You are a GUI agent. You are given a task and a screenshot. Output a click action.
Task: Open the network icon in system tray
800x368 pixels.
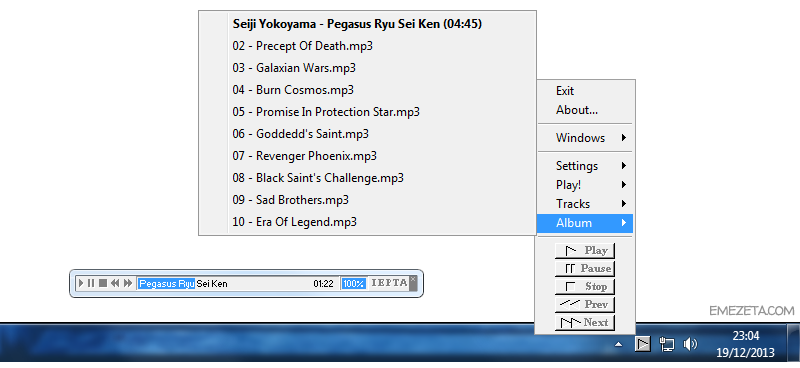click(x=666, y=345)
